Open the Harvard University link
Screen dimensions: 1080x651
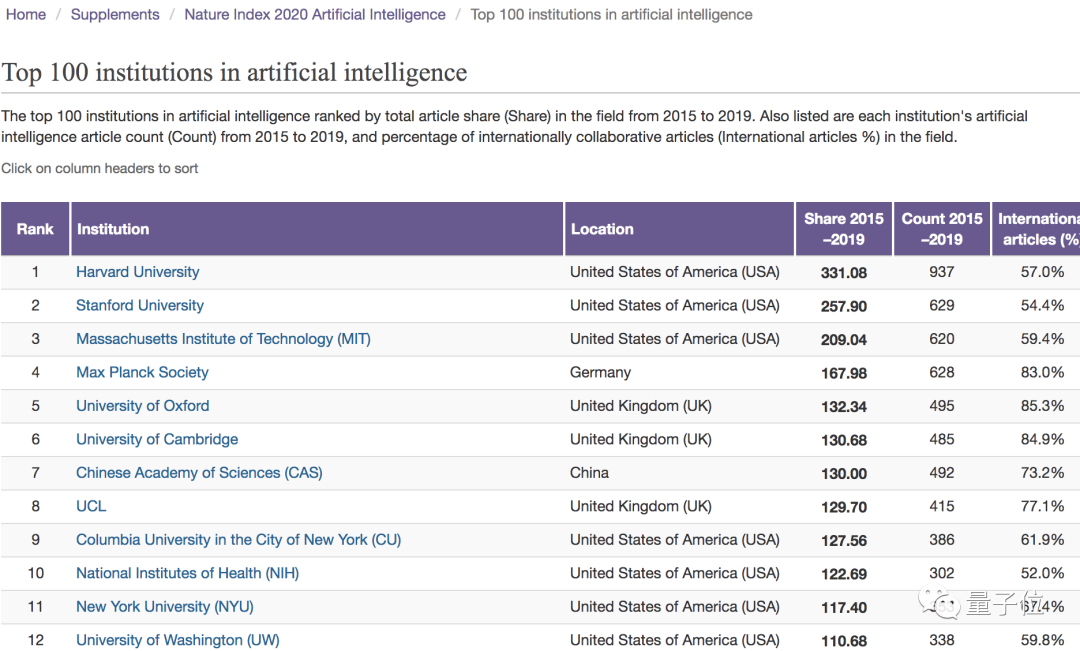[138, 272]
